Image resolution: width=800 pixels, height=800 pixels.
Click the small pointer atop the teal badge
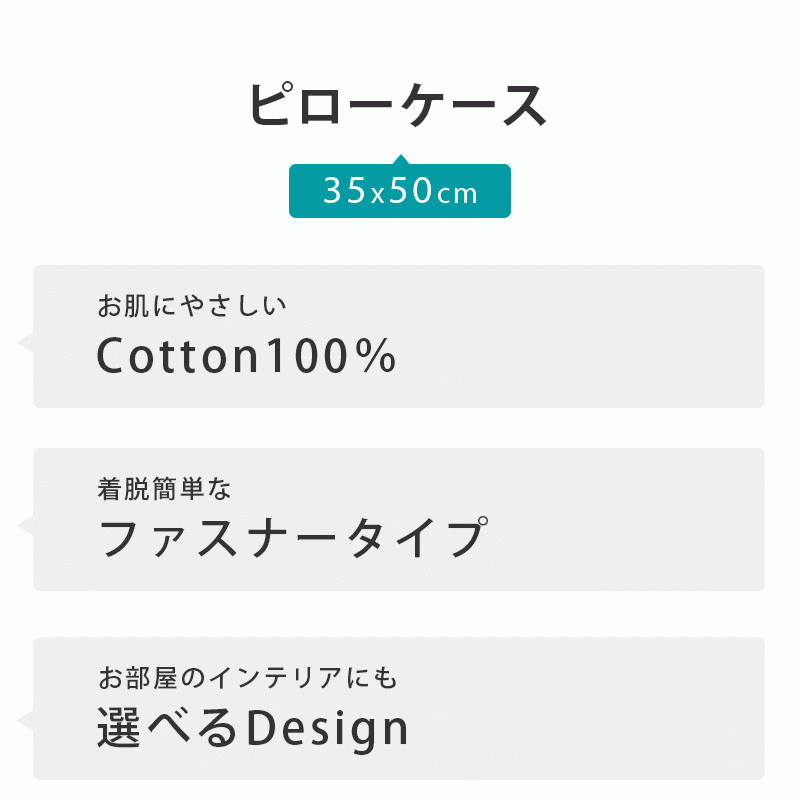400,159
